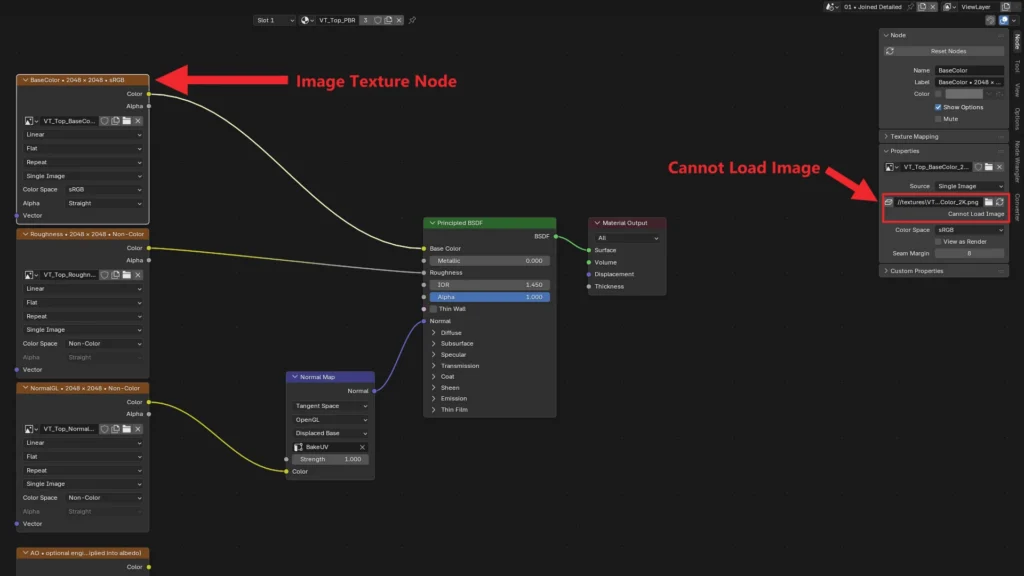Click the IOR value field showing 1.450
The width and height of the screenshot is (1024, 576).
[489, 285]
